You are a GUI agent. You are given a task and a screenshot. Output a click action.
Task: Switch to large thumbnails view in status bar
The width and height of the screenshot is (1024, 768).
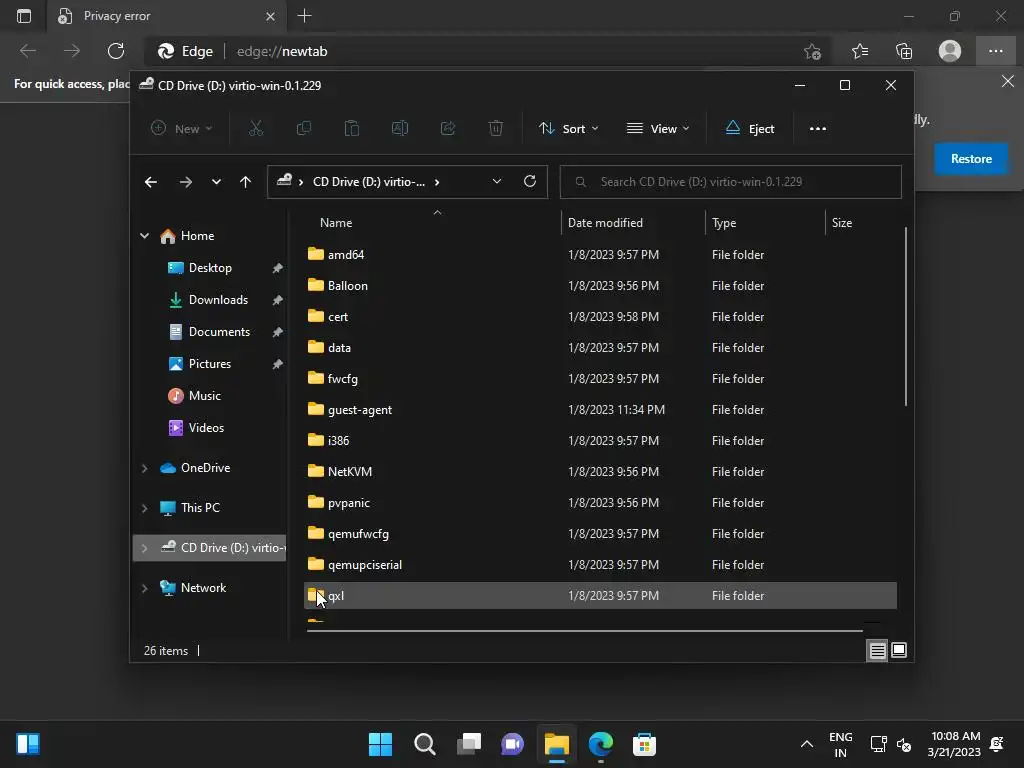pyautogui.click(x=899, y=650)
